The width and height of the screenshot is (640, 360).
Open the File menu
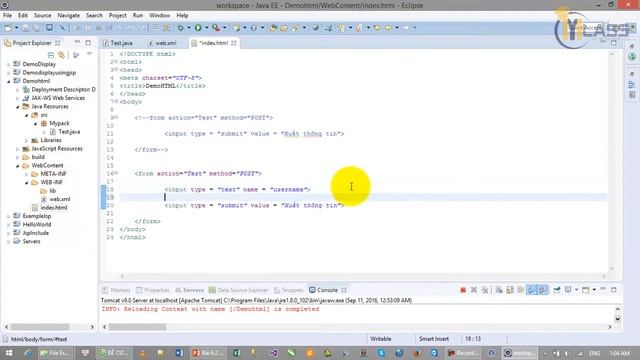coord(7,15)
